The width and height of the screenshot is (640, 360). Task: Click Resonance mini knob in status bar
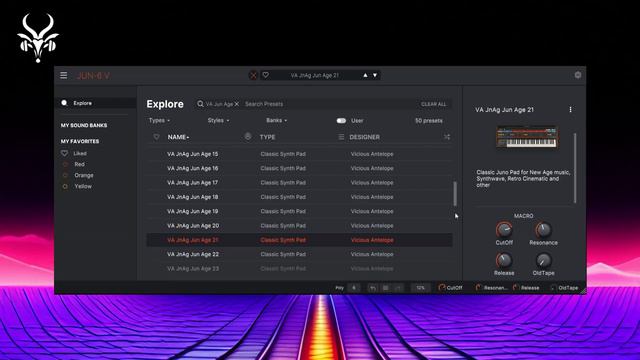(478, 288)
